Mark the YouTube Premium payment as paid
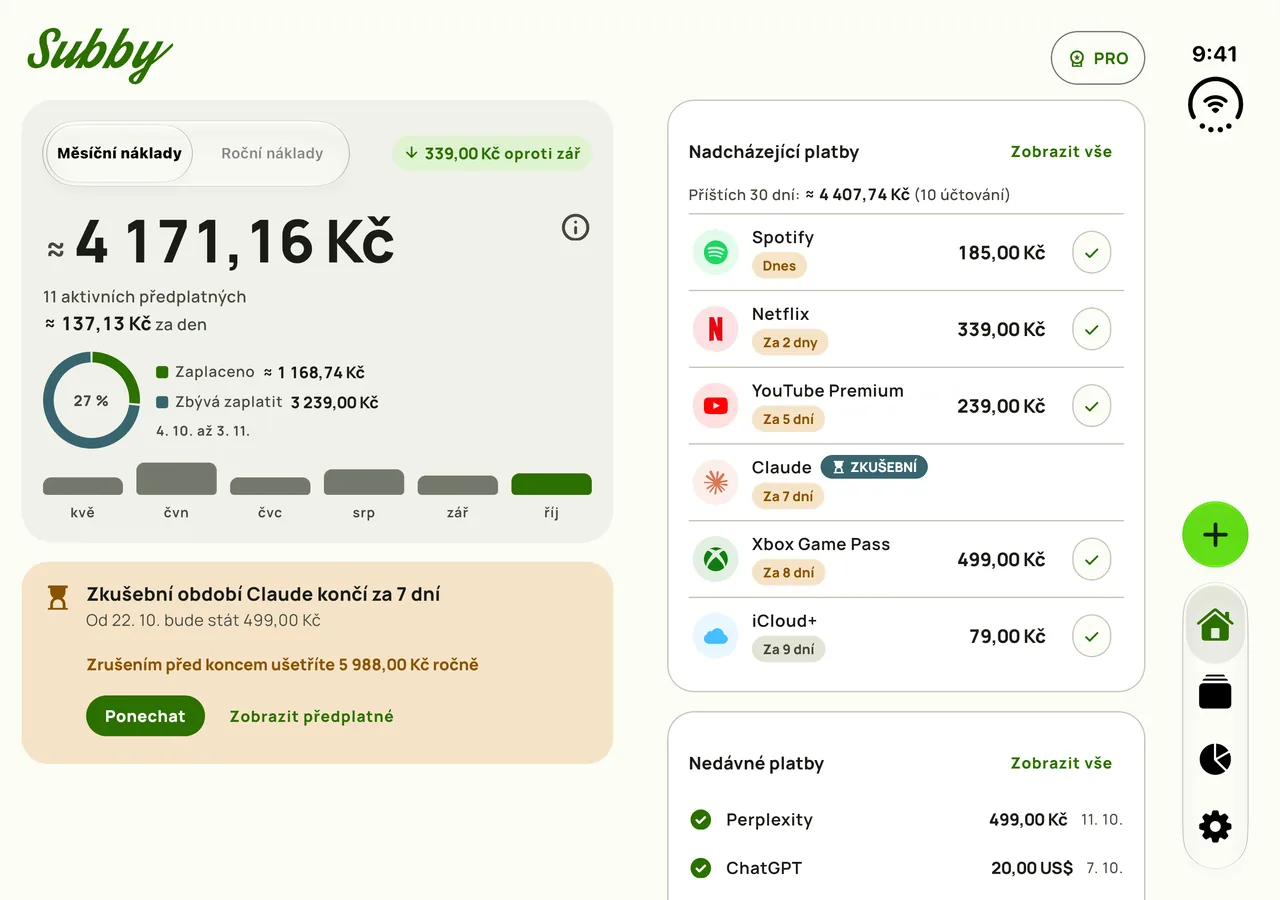 click(x=1091, y=406)
